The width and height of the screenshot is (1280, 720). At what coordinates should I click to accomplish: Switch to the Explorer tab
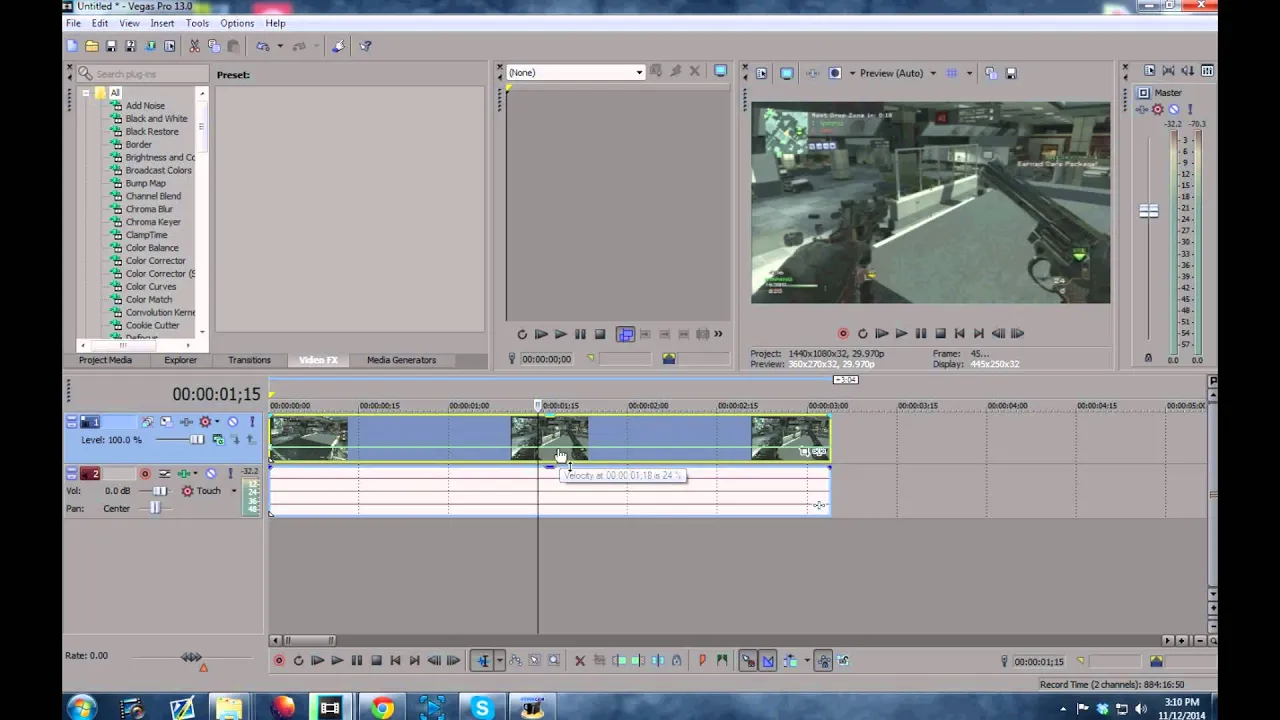tap(180, 360)
